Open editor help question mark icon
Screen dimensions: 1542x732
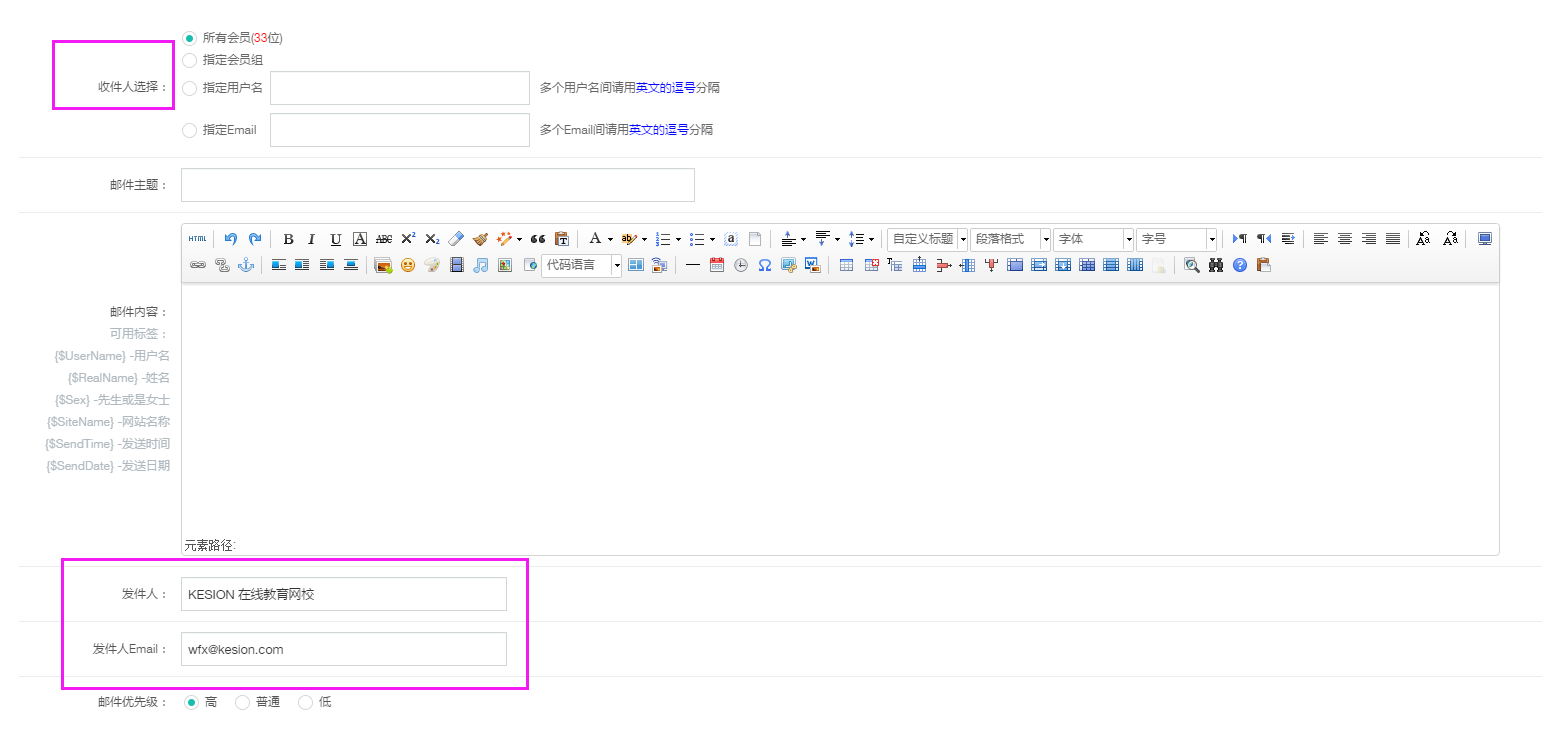1240,265
